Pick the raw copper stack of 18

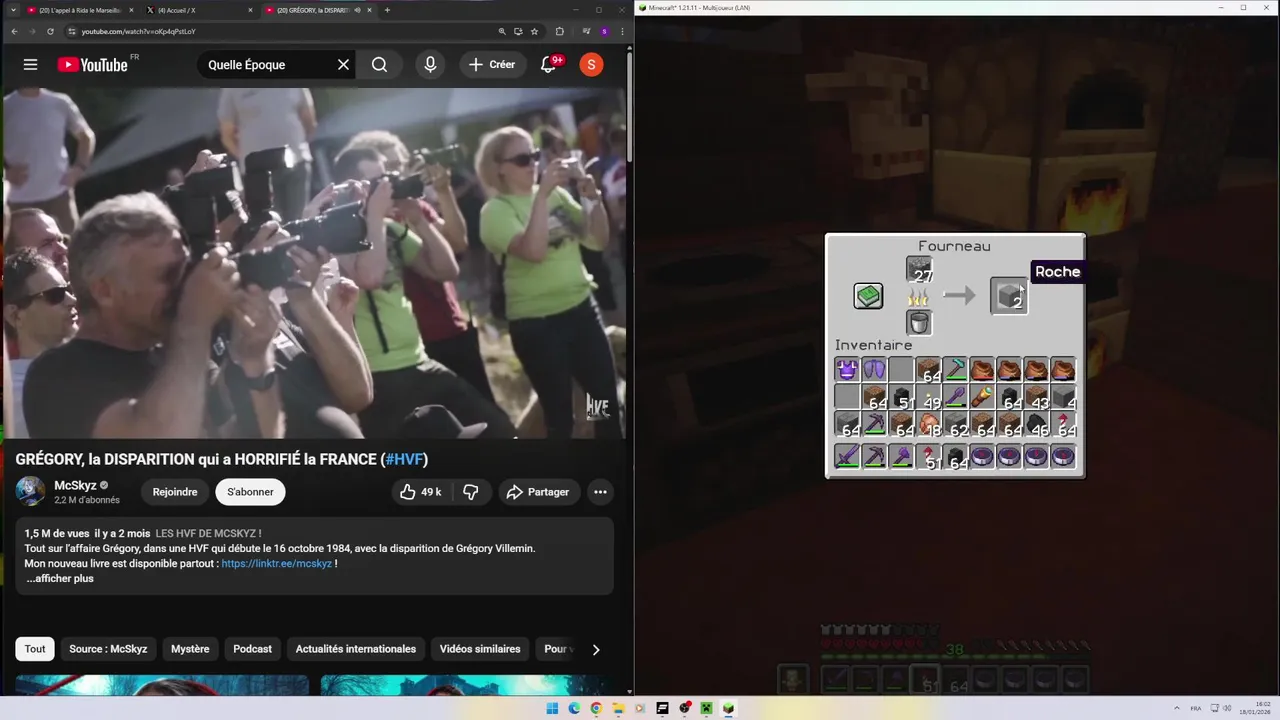point(928,424)
